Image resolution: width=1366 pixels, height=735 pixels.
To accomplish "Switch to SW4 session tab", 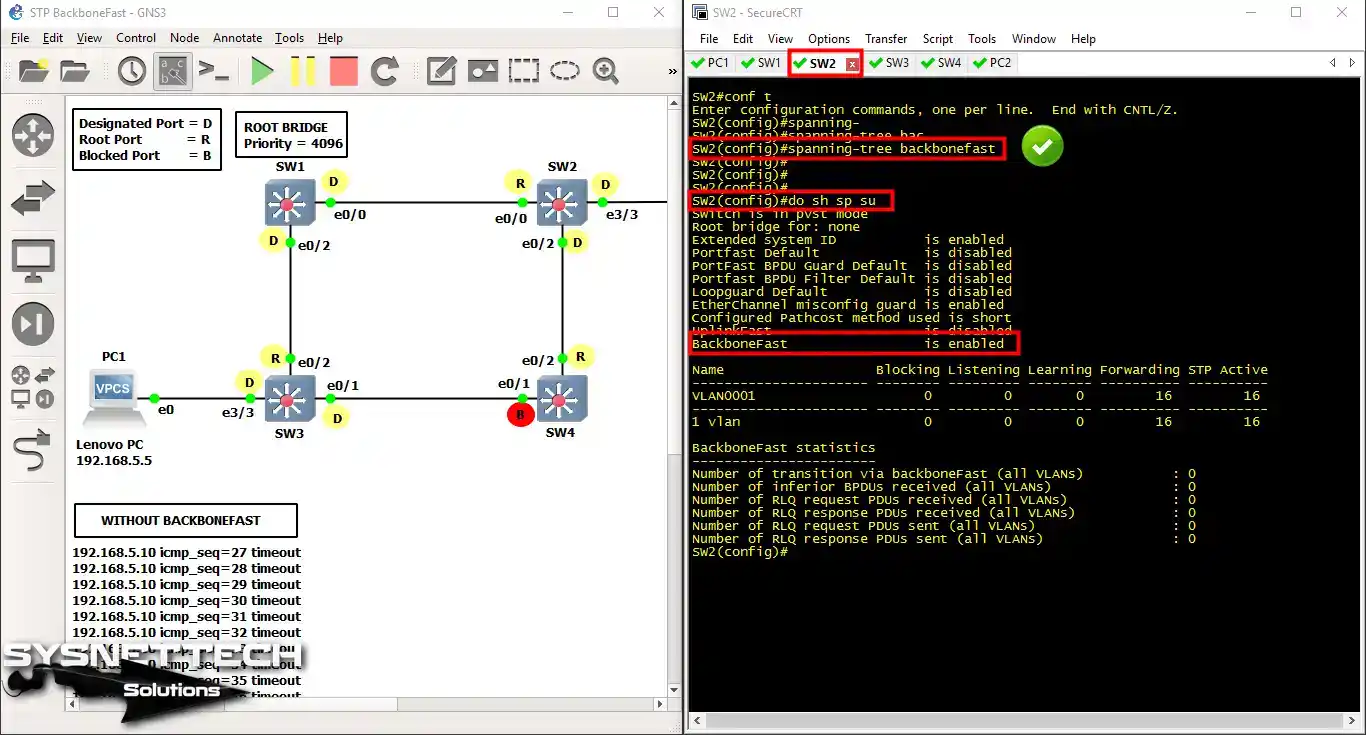I will coord(941,62).
